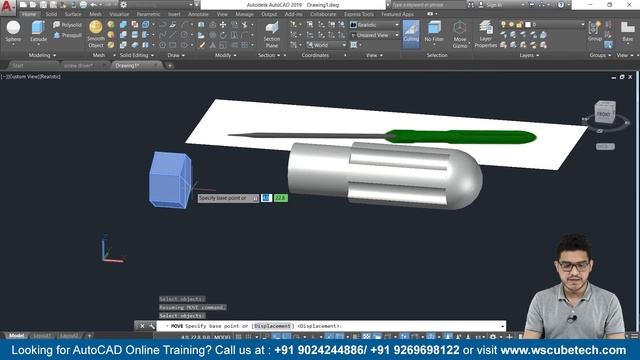Viewport: 640px width, 360px height.
Task: Open the Home ribbon tab
Action: tap(29, 14)
